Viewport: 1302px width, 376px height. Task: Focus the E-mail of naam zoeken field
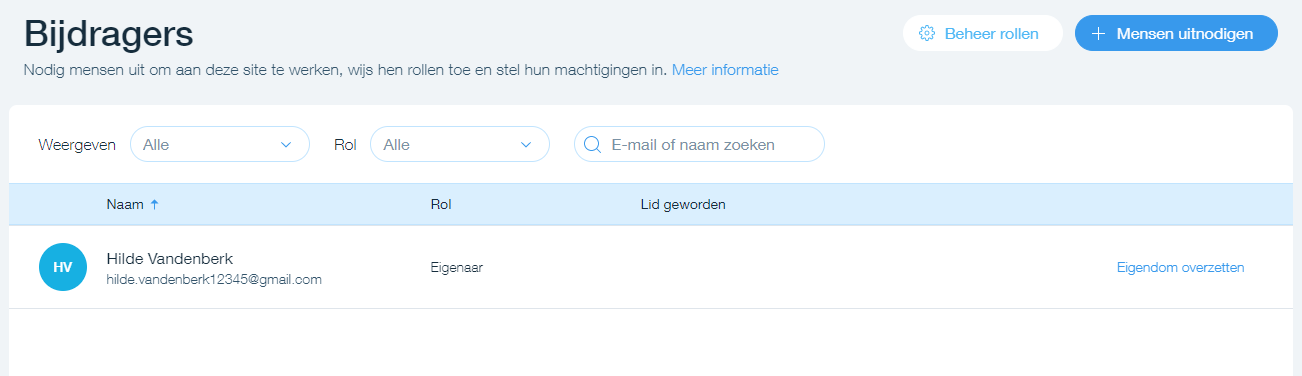tap(699, 144)
